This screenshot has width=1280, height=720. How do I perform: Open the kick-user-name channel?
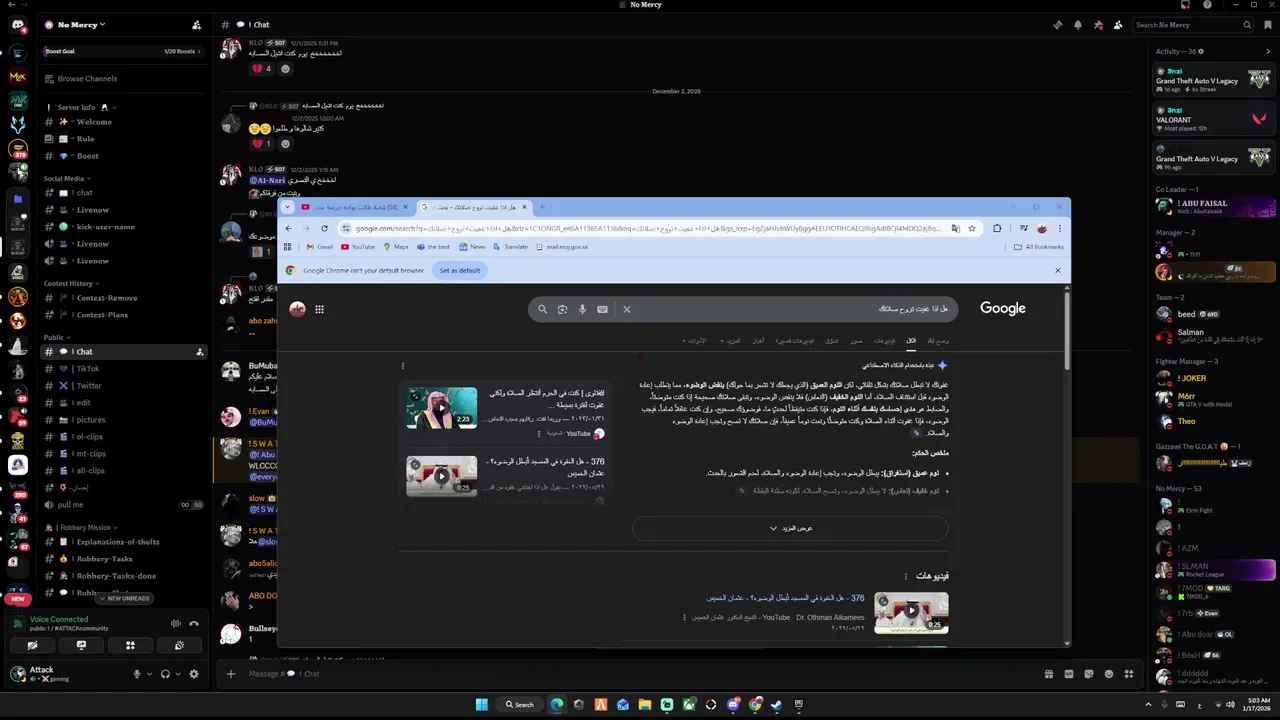[124, 227]
